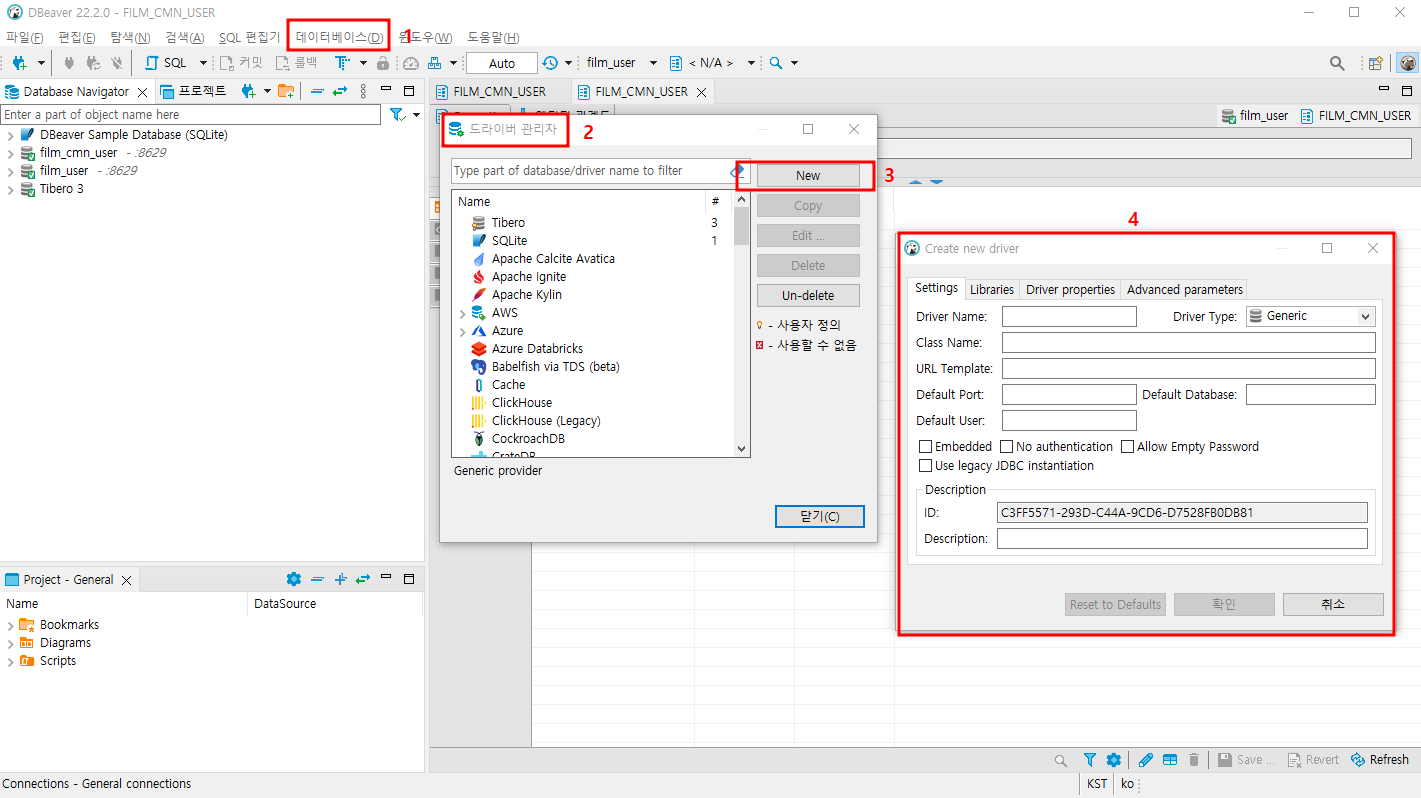
Task: Select ClickHouse (Legacy) driver entry
Action: pos(546,421)
